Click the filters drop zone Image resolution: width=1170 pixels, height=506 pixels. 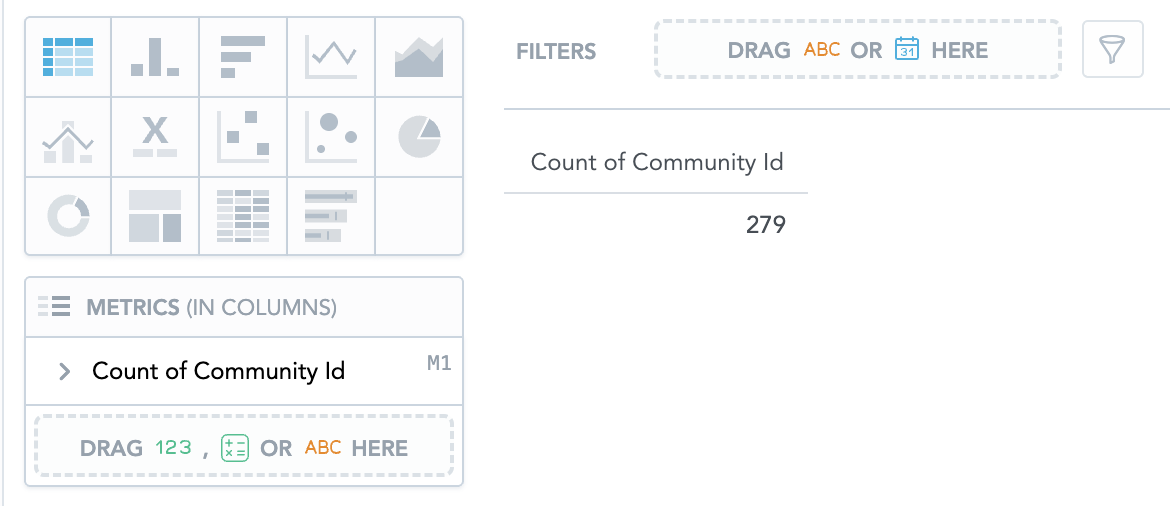click(x=857, y=50)
